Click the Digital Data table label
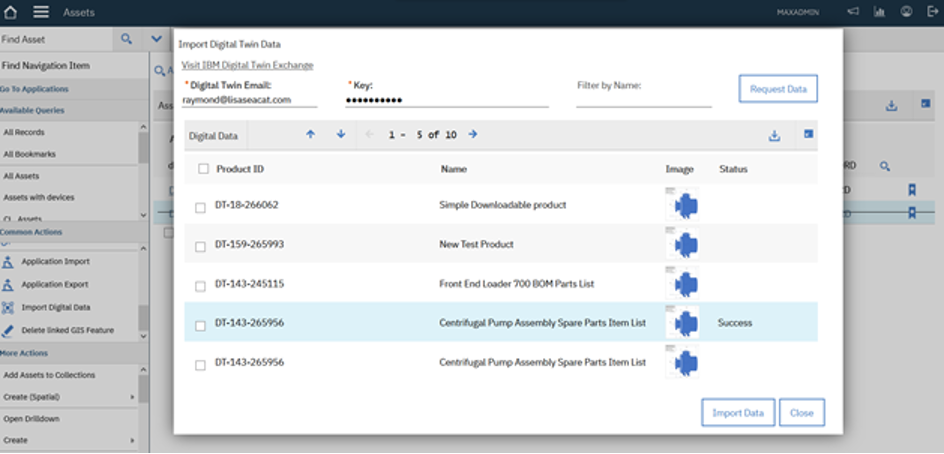 [213, 136]
